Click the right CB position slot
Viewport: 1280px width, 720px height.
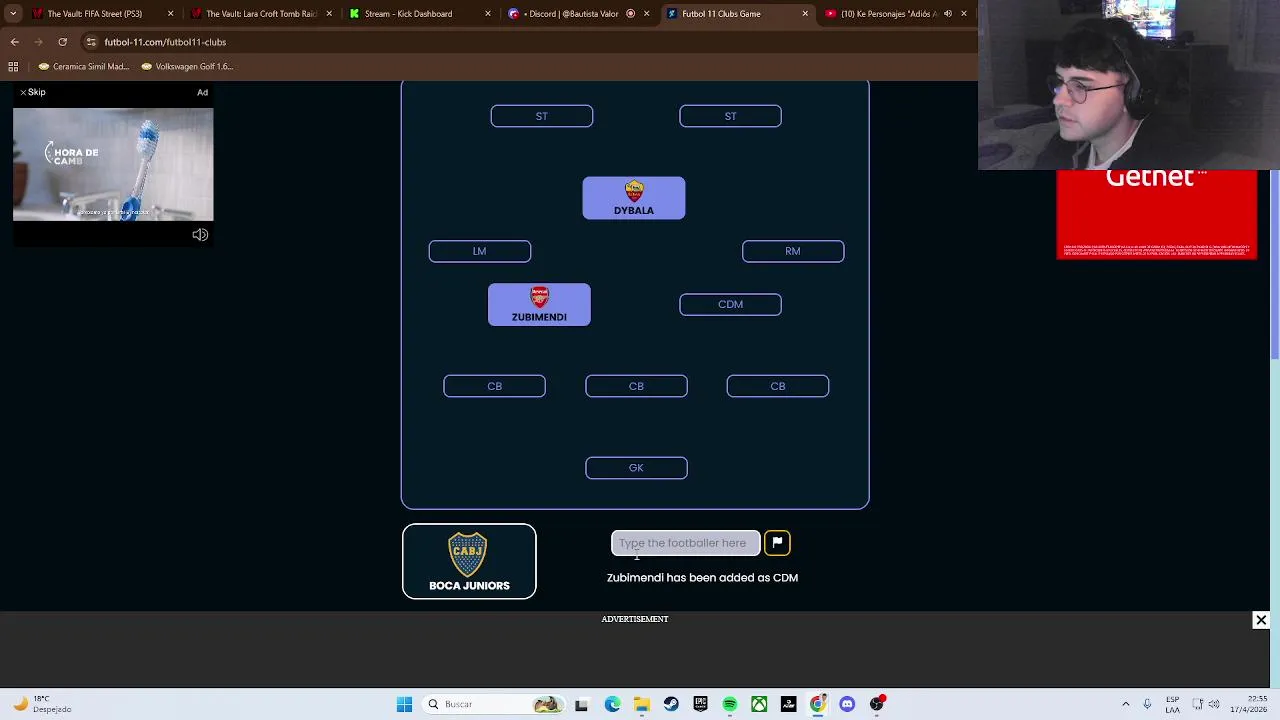tap(778, 386)
